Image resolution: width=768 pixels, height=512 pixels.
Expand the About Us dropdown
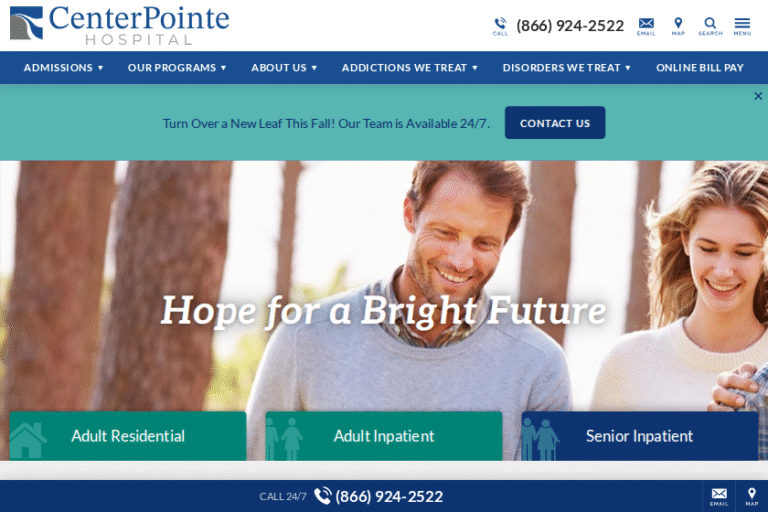(x=284, y=68)
